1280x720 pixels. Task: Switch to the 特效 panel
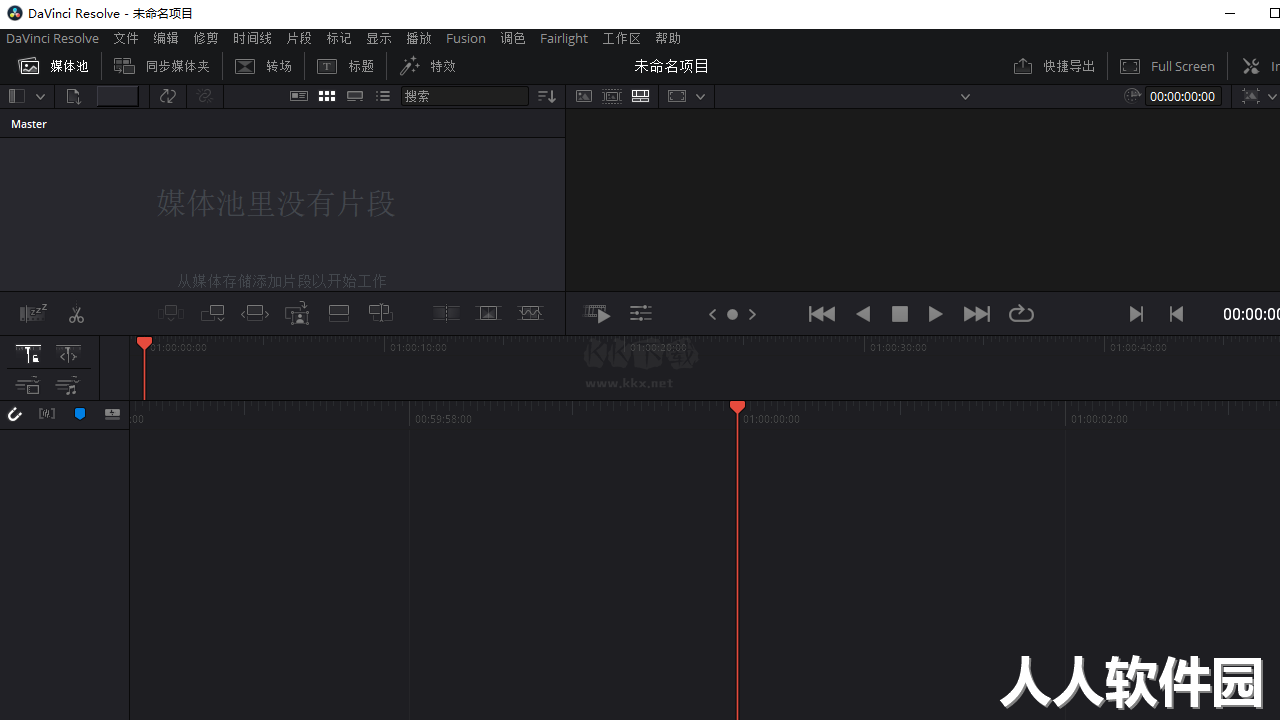point(428,66)
